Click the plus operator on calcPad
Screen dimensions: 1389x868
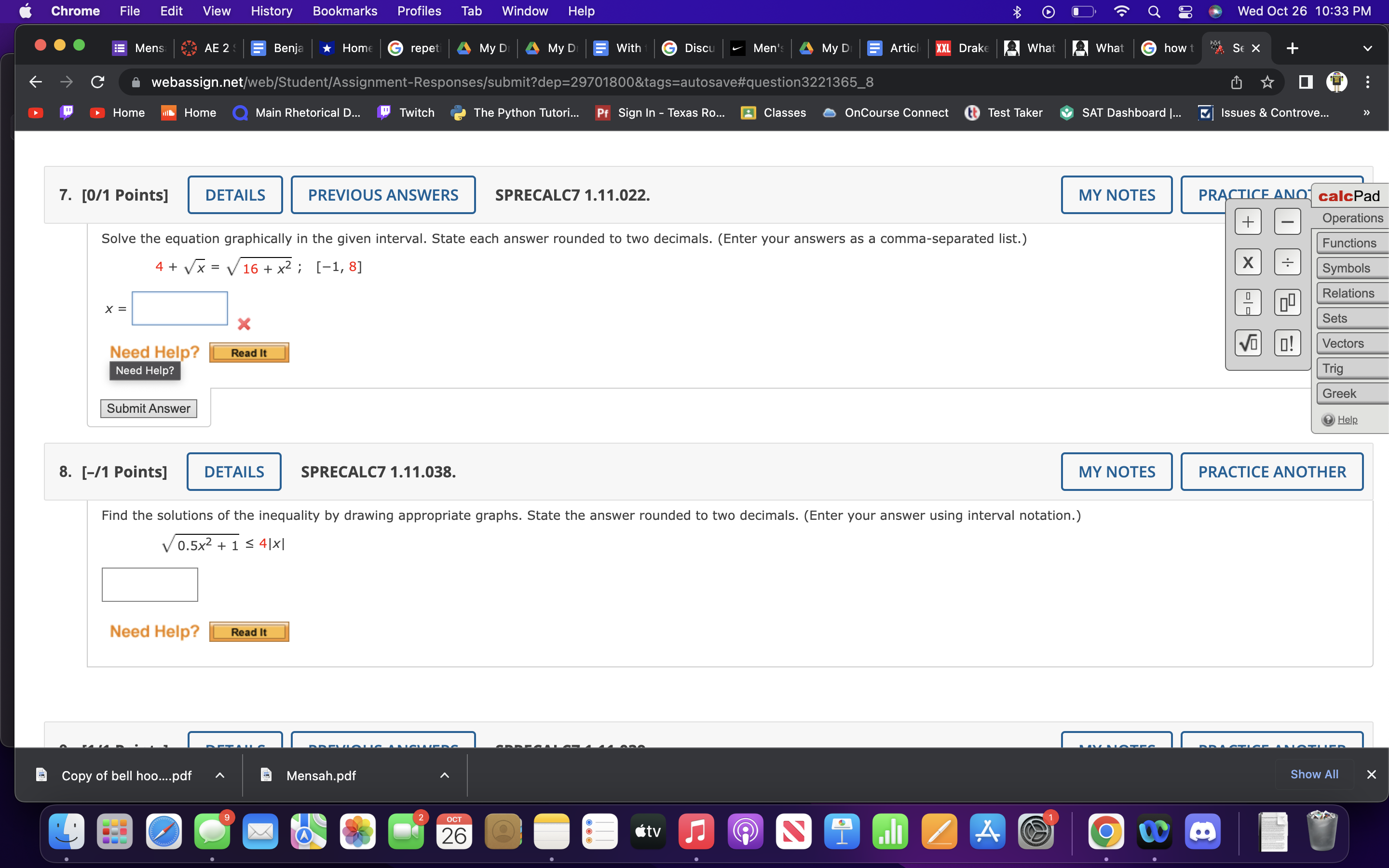click(1248, 222)
